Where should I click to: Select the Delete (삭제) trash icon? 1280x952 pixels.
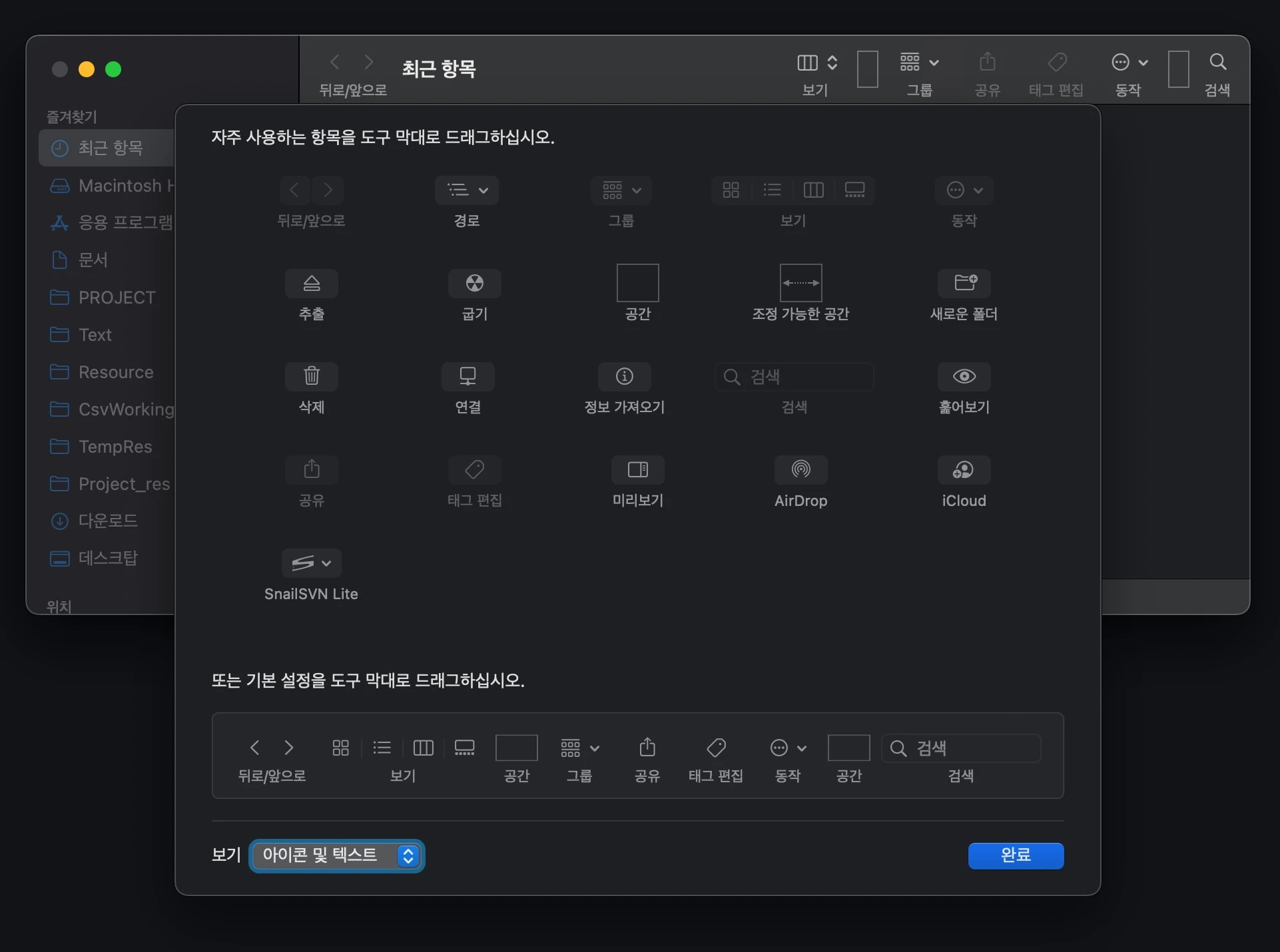[x=312, y=376]
